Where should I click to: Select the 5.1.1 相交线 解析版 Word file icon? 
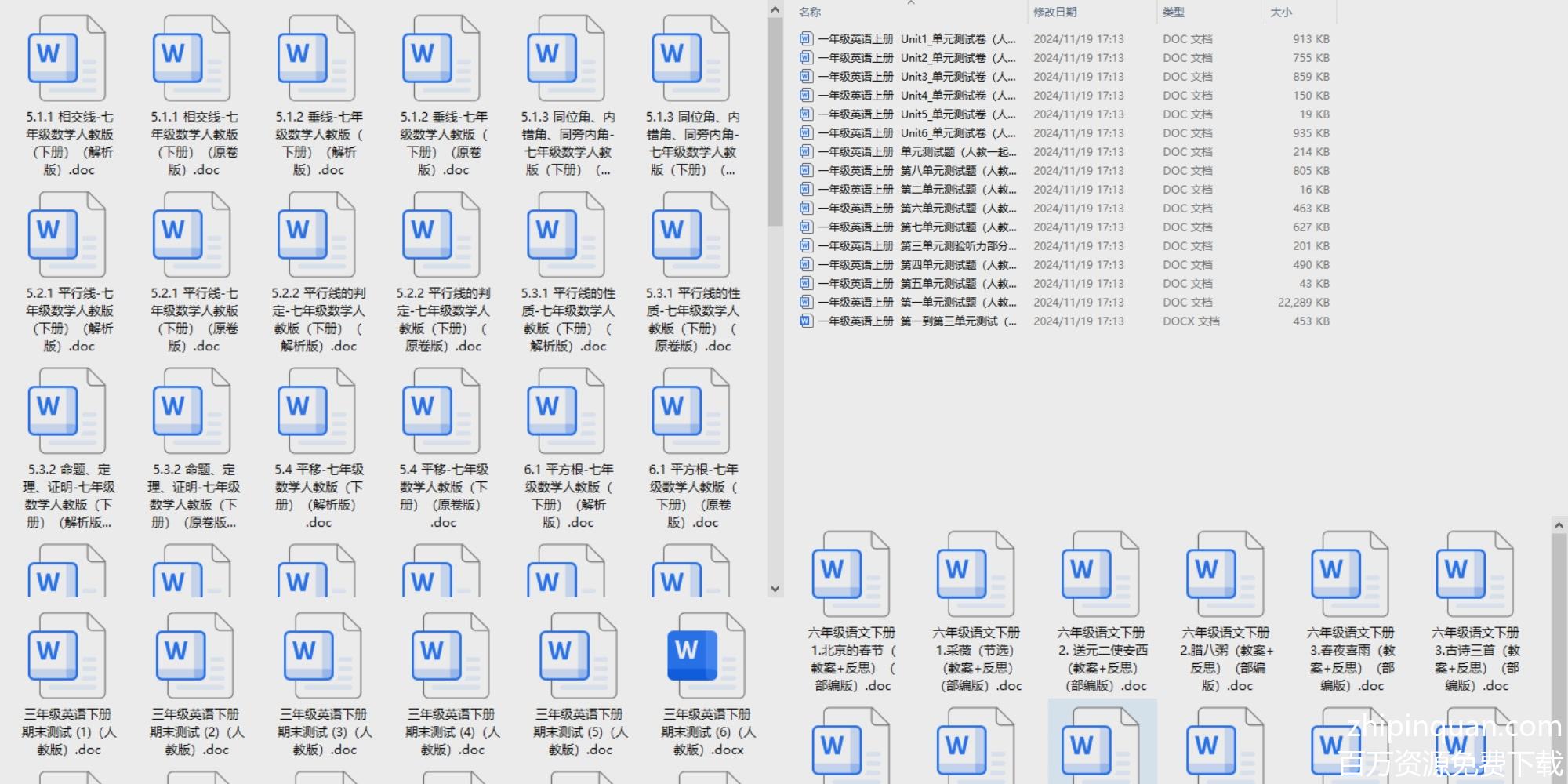[67, 59]
